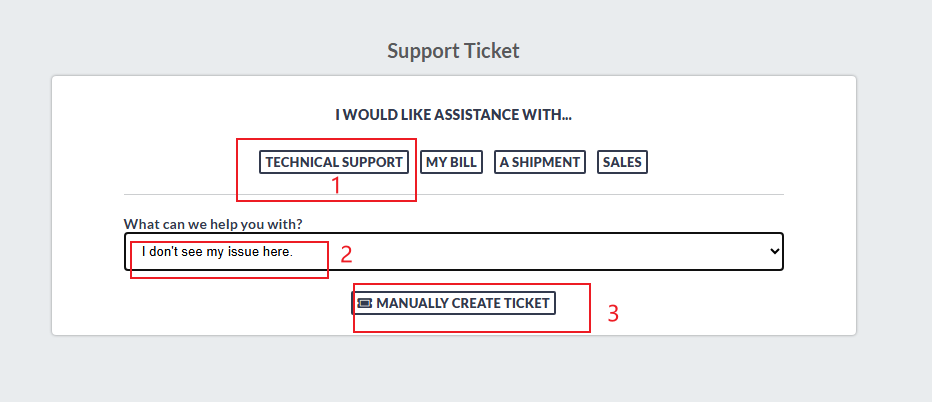Click the dropdown arrow on the issue selector
This screenshot has height=402, width=932.
tap(772, 252)
